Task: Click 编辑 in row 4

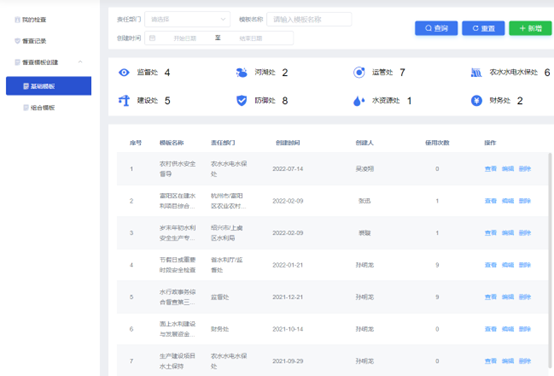Action: [x=508, y=265]
